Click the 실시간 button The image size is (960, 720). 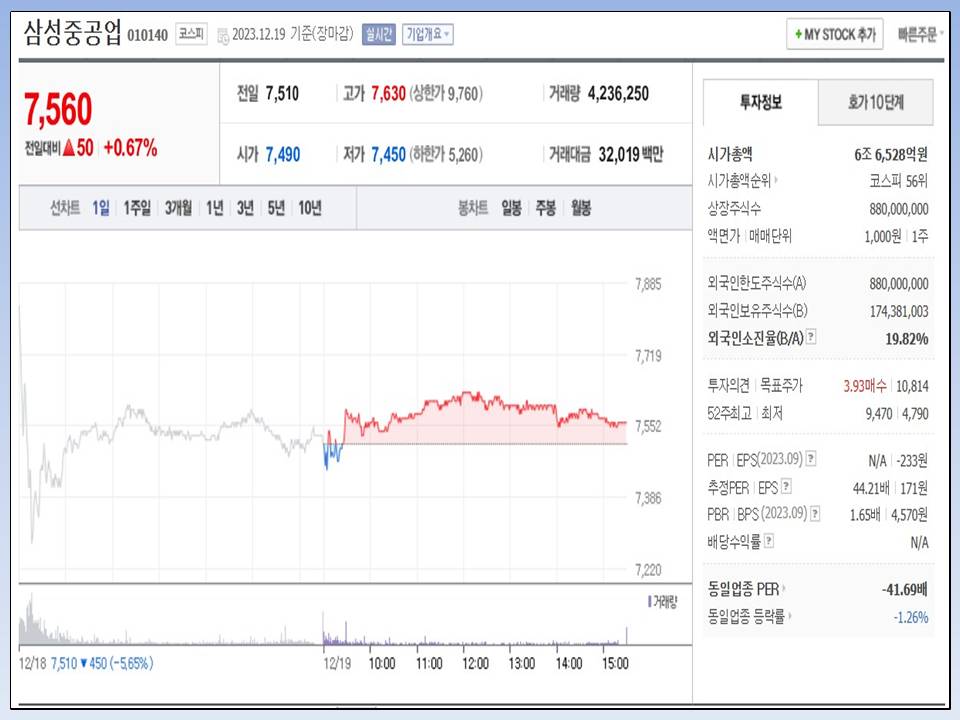tap(378, 34)
